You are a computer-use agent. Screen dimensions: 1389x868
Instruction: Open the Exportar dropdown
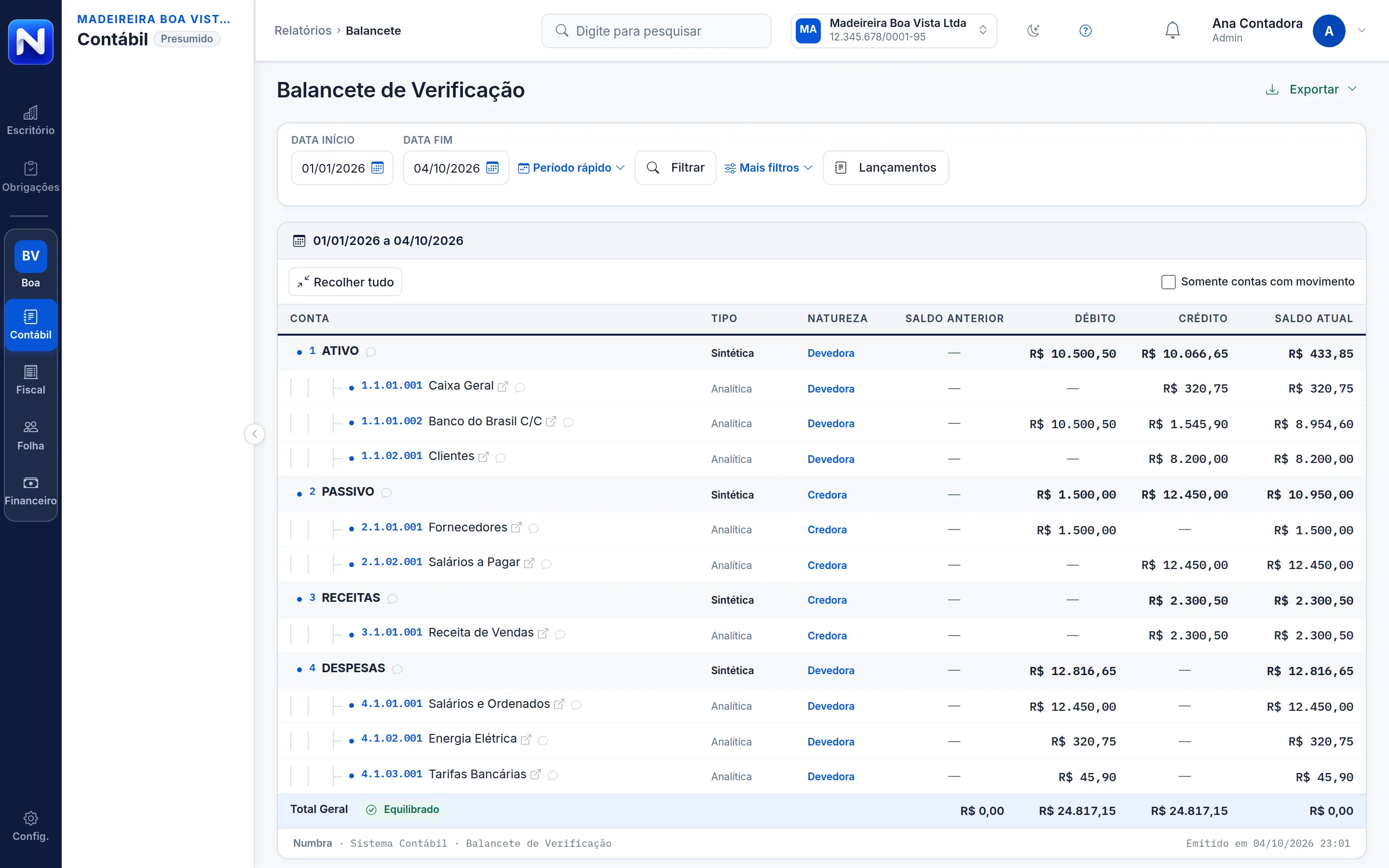pyautogui.click(x=1312, y=90)
